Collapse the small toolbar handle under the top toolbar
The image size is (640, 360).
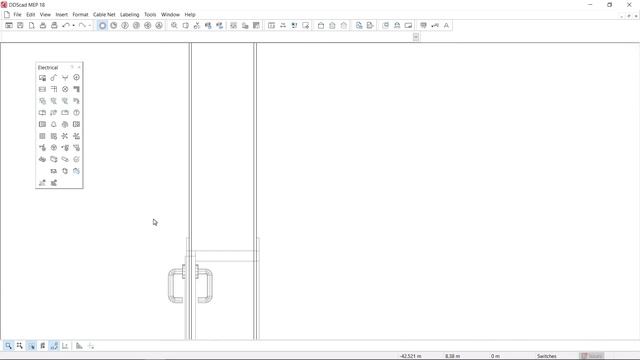click(x=416, y=37)
